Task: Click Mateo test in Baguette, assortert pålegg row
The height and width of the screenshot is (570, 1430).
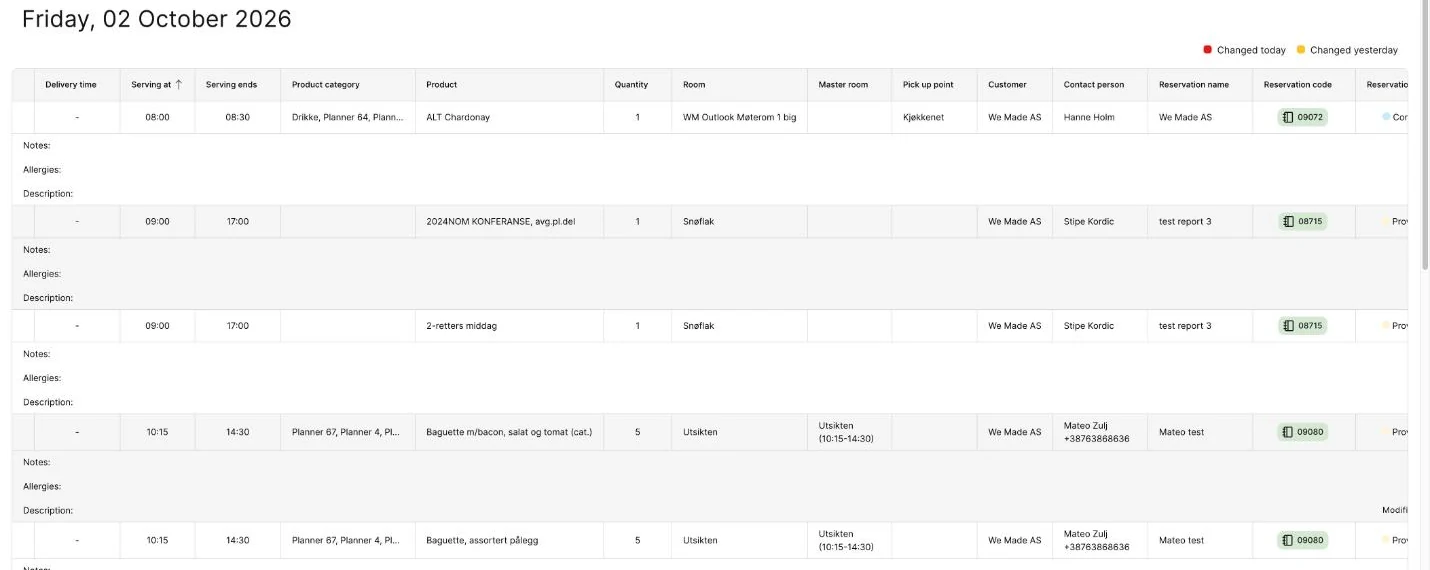Action: pos(1182,540)
